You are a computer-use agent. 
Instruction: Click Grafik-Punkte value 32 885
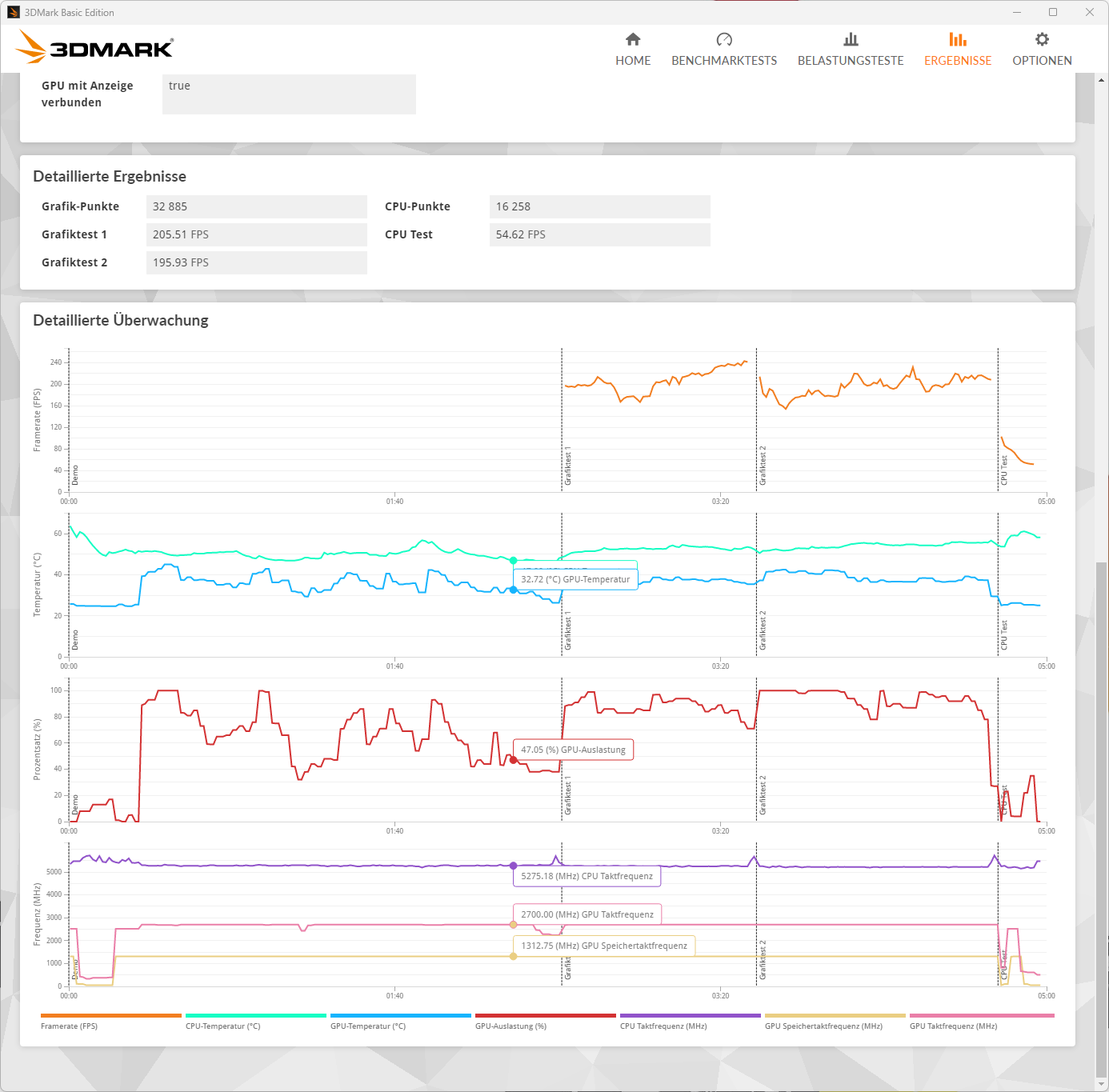click(257, 206)
